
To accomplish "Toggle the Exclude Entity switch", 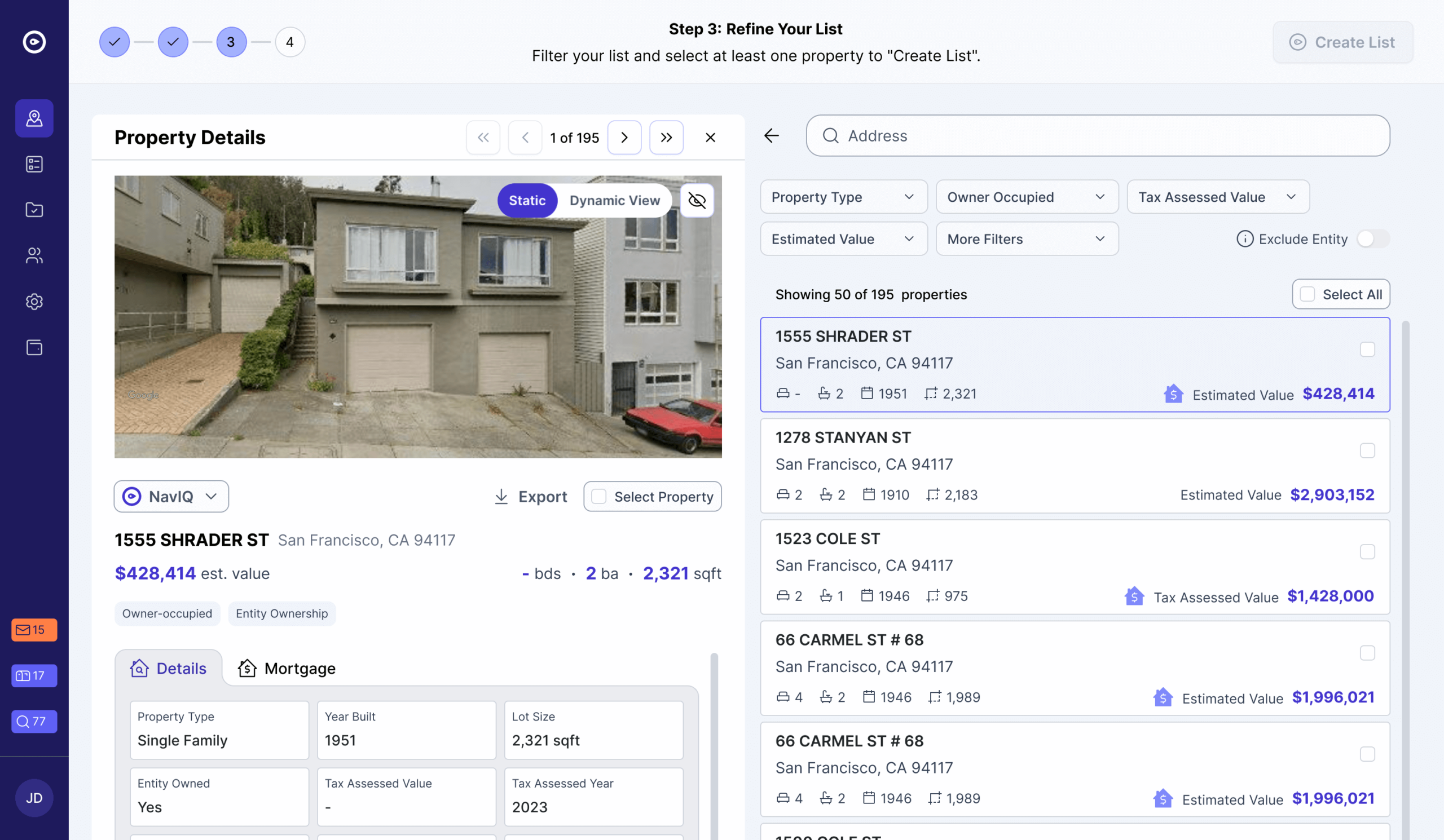I will pos(1372,239).
